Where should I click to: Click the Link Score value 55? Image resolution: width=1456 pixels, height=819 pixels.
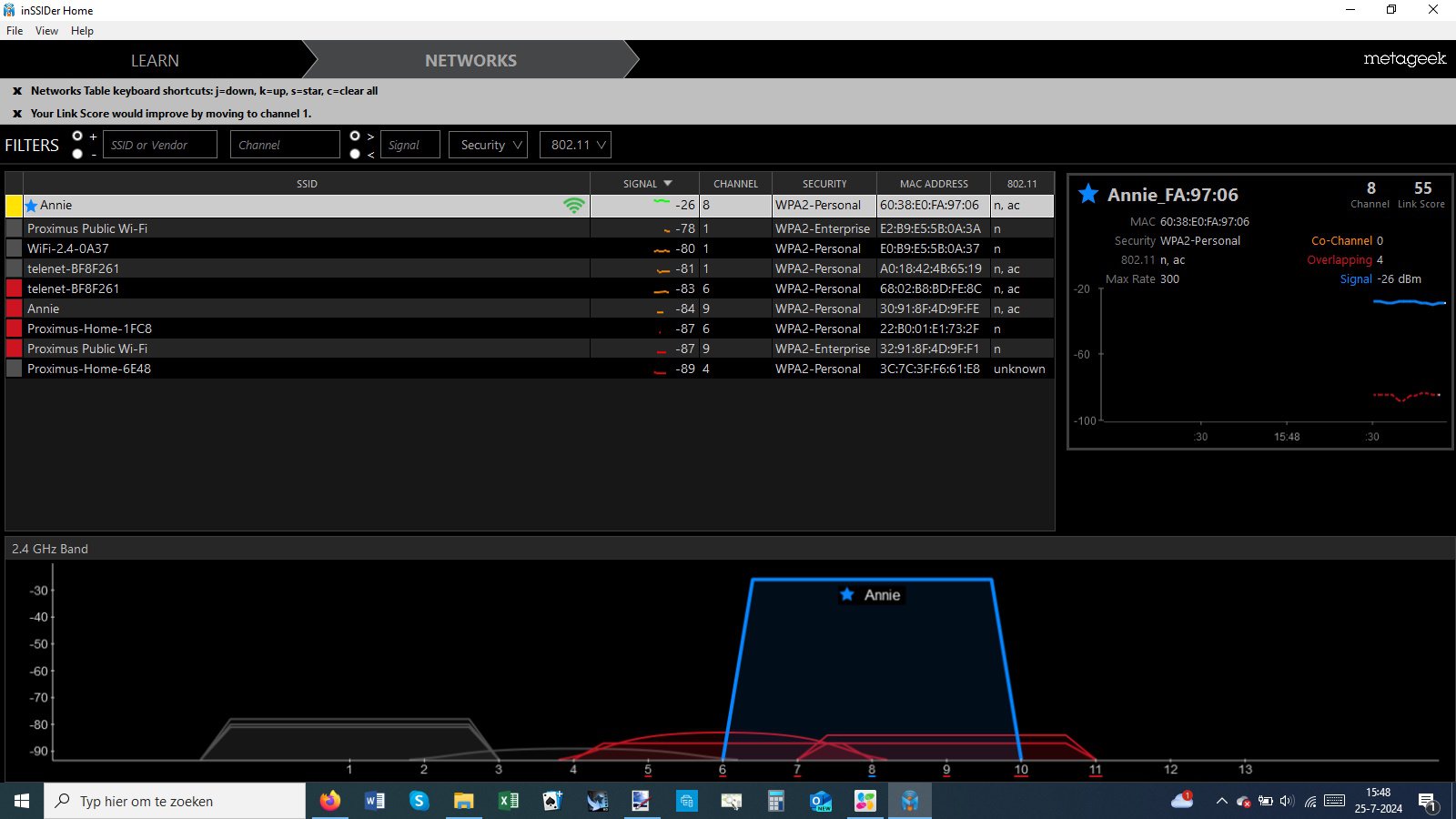[1422, 188]
